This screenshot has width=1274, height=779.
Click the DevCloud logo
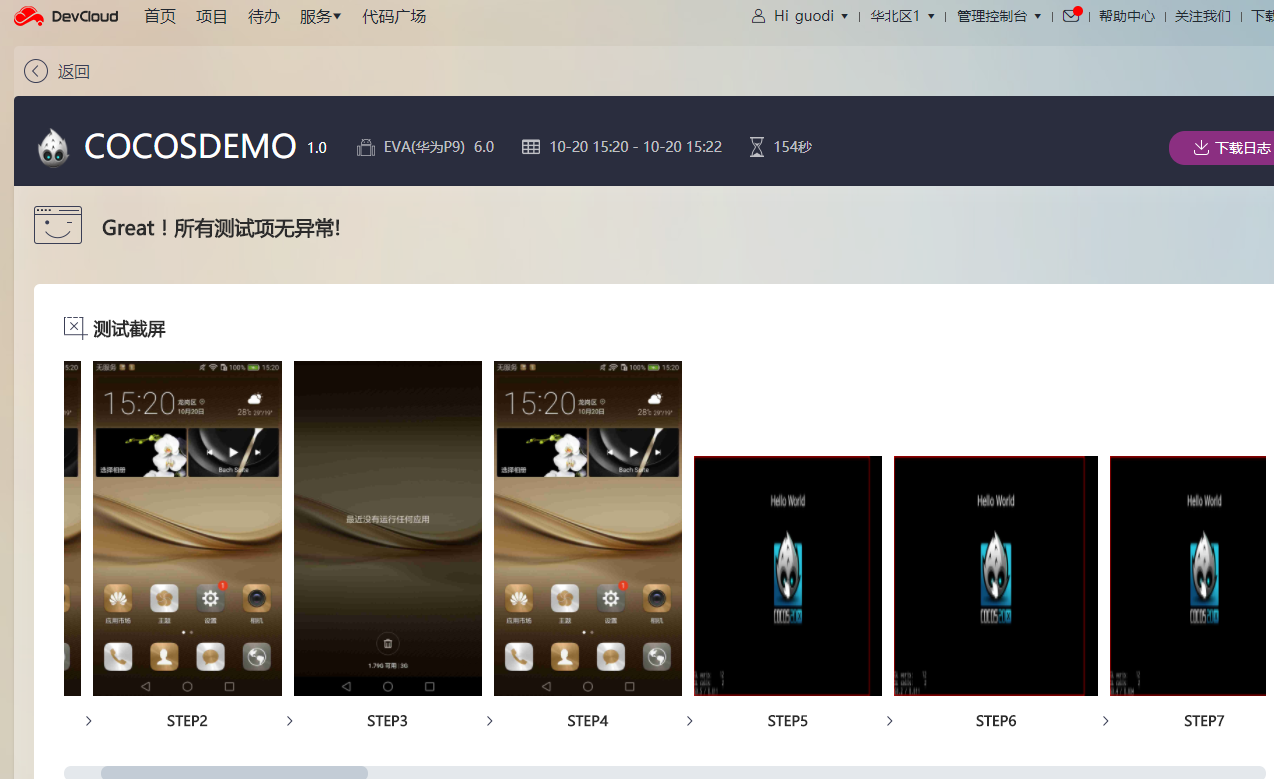tap(66, 16)
